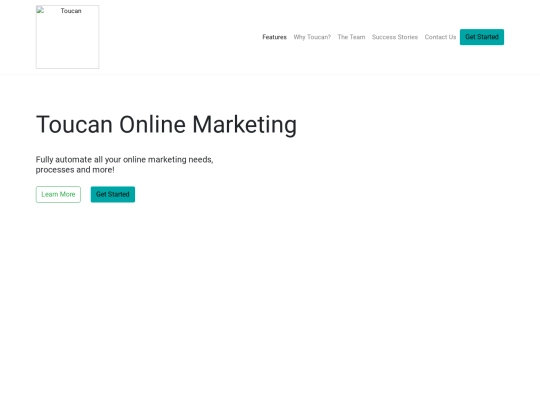The image size is (540, 405).
Task: Click the Toucan logo image
Action: point(68,37)
